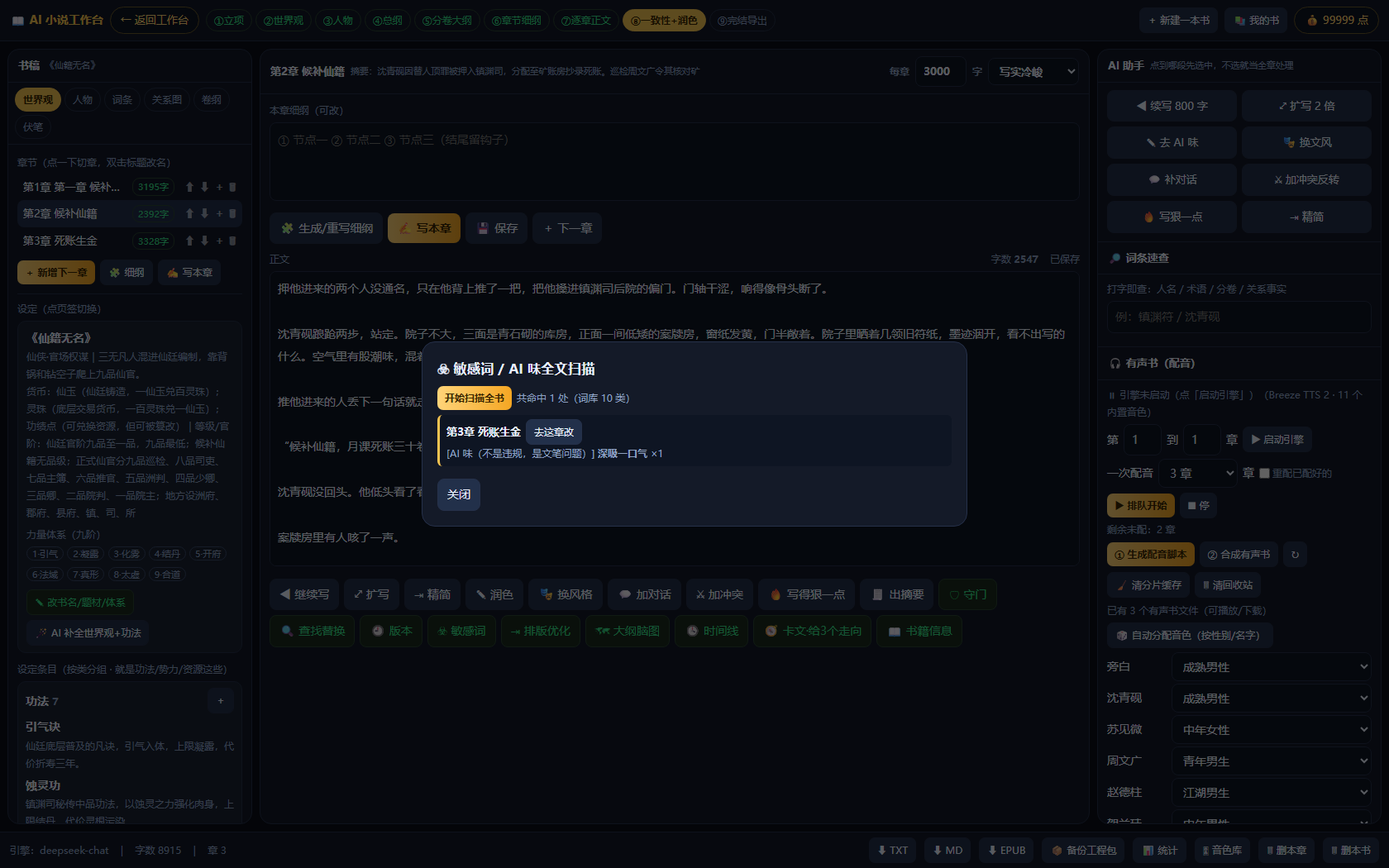Open 我的书 from the top bar
Viewport: 1389px width, 868px height.
(1257, 21)
